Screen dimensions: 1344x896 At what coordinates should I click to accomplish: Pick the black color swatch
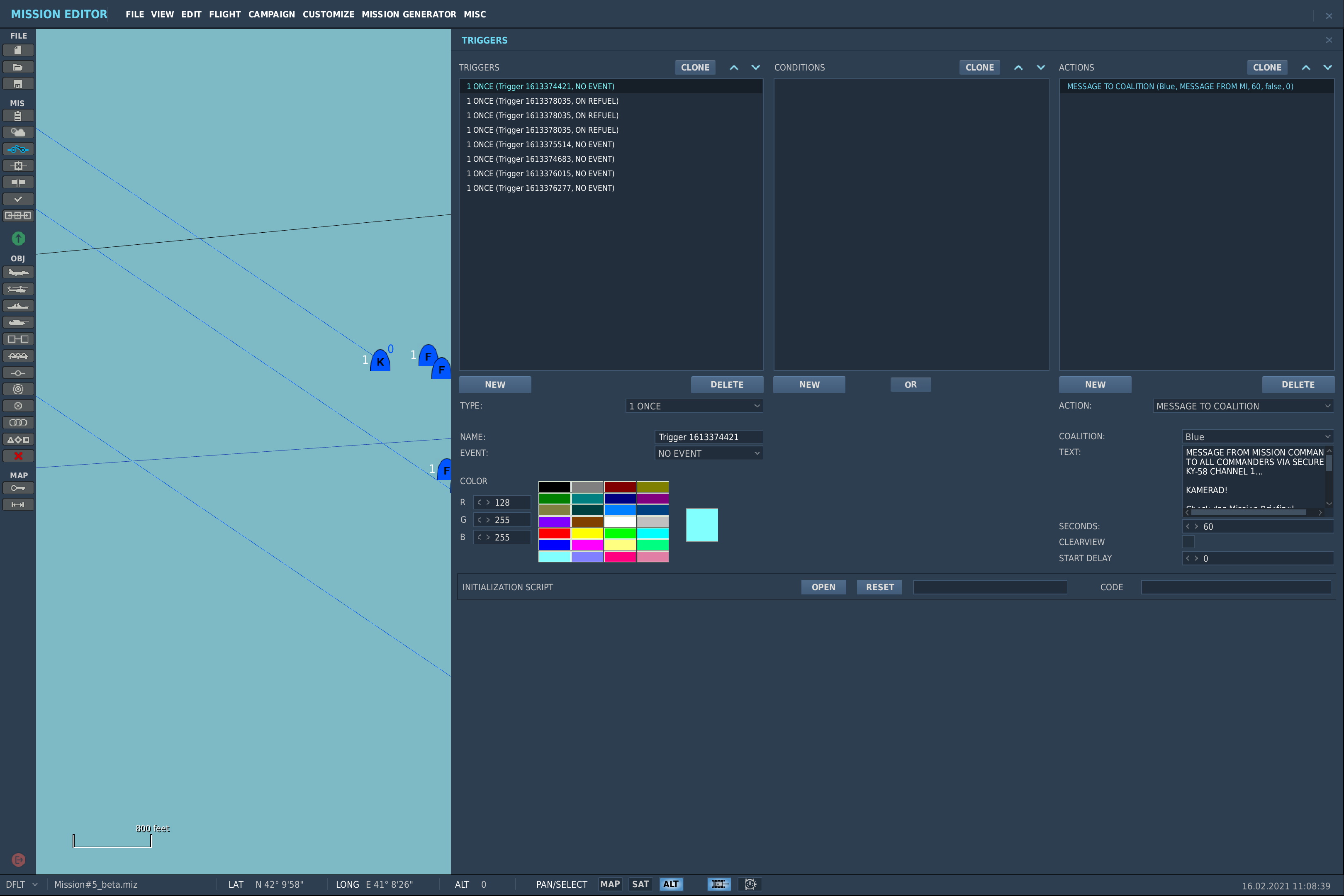click(x=554, y=487)
